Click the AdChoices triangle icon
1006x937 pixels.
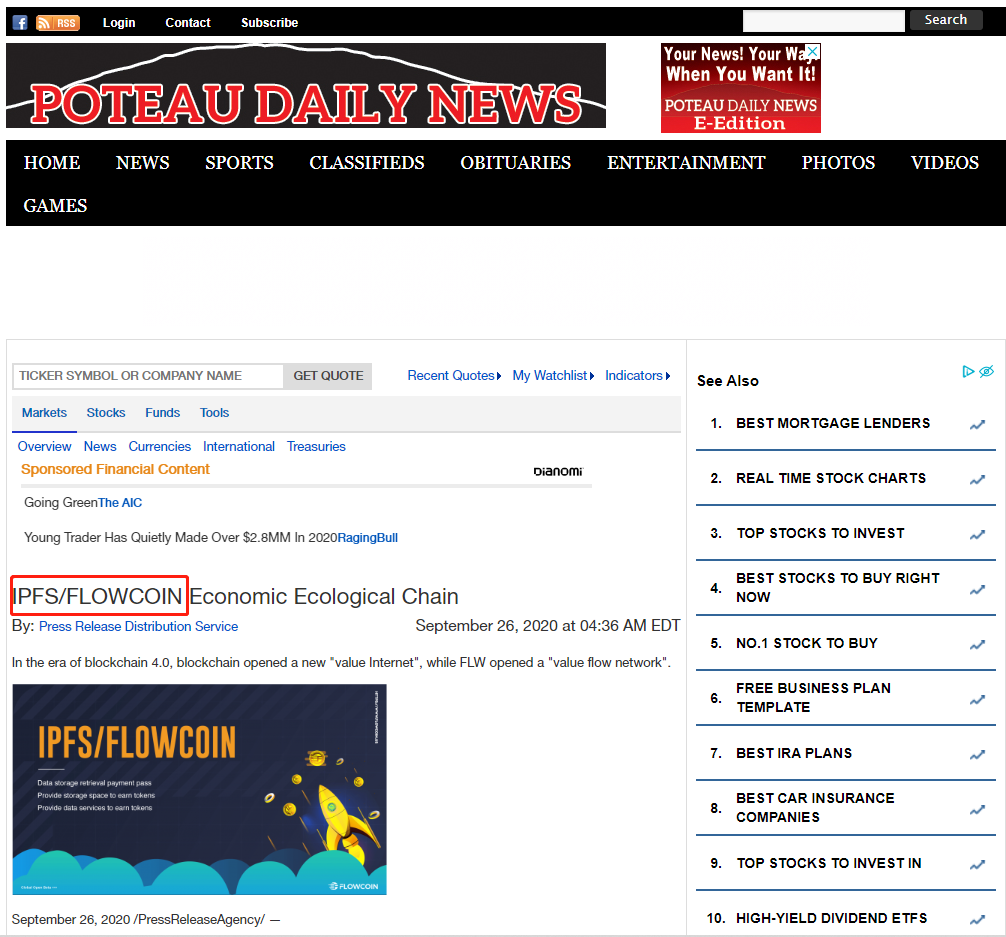coord(968,372)
